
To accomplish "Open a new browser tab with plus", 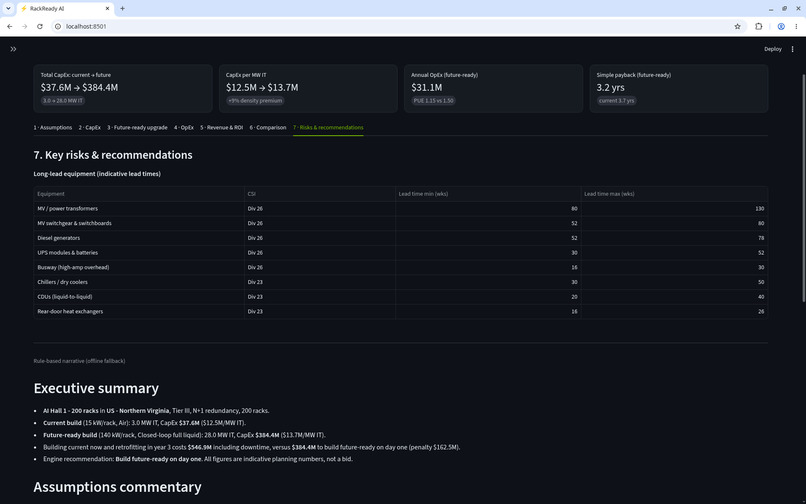I will pos(122,9).
